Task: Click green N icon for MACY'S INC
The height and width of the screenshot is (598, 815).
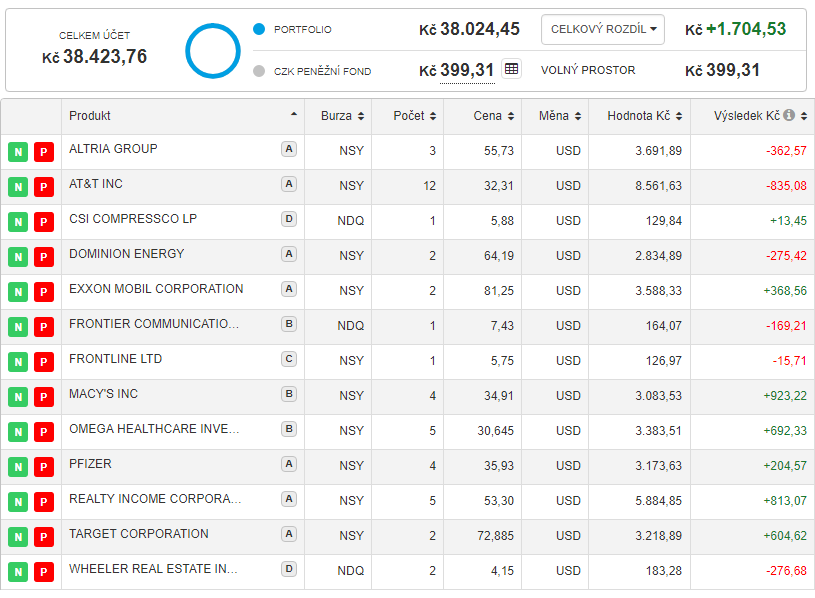Action: [x=18, y=397]
